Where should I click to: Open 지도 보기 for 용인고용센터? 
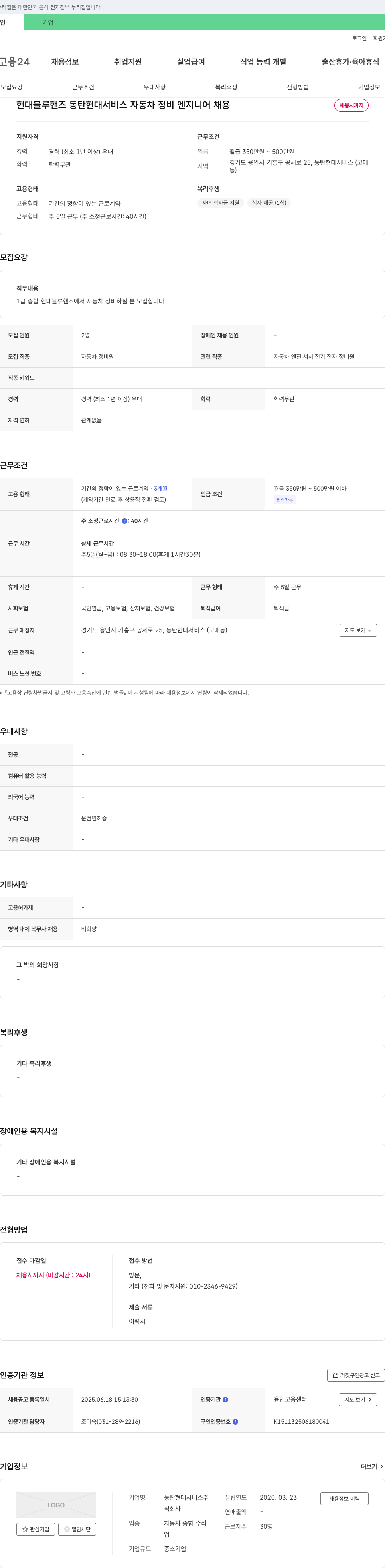coord(358,1399)
